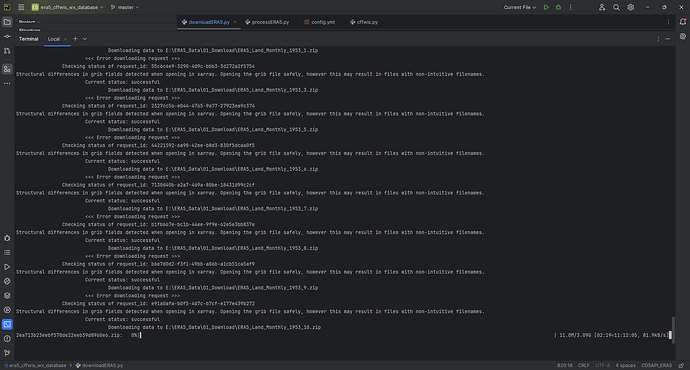This screenshot has width=690, height=370.
Task: Open Search Everywhere magnifier
Action: (617, 7)
